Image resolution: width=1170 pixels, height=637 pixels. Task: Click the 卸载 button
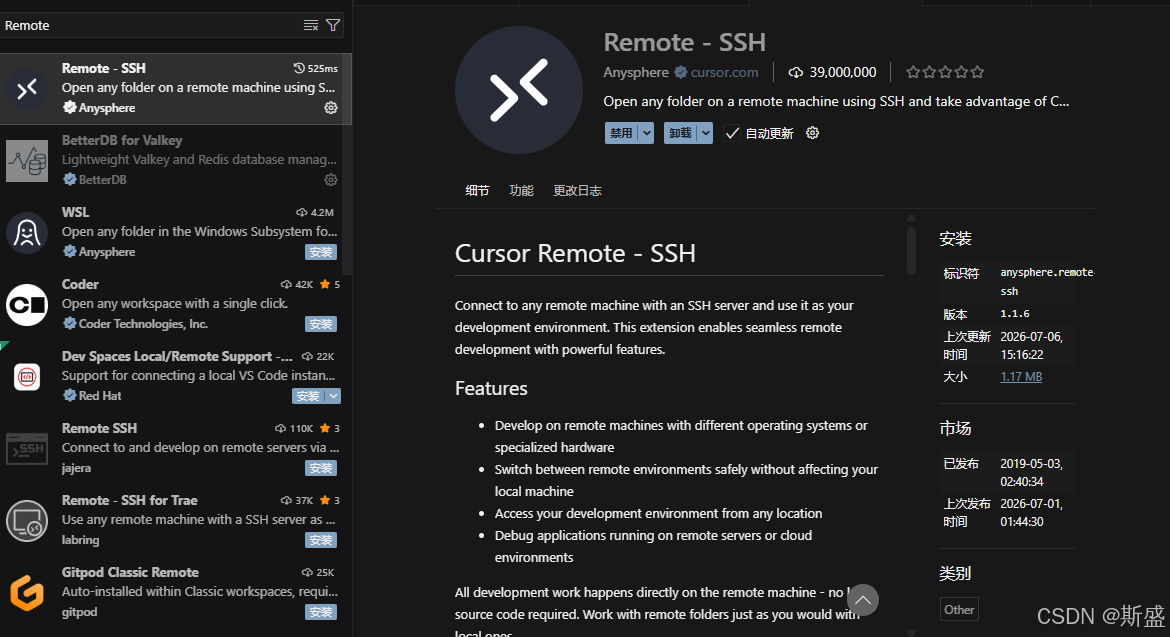(680, 133)
